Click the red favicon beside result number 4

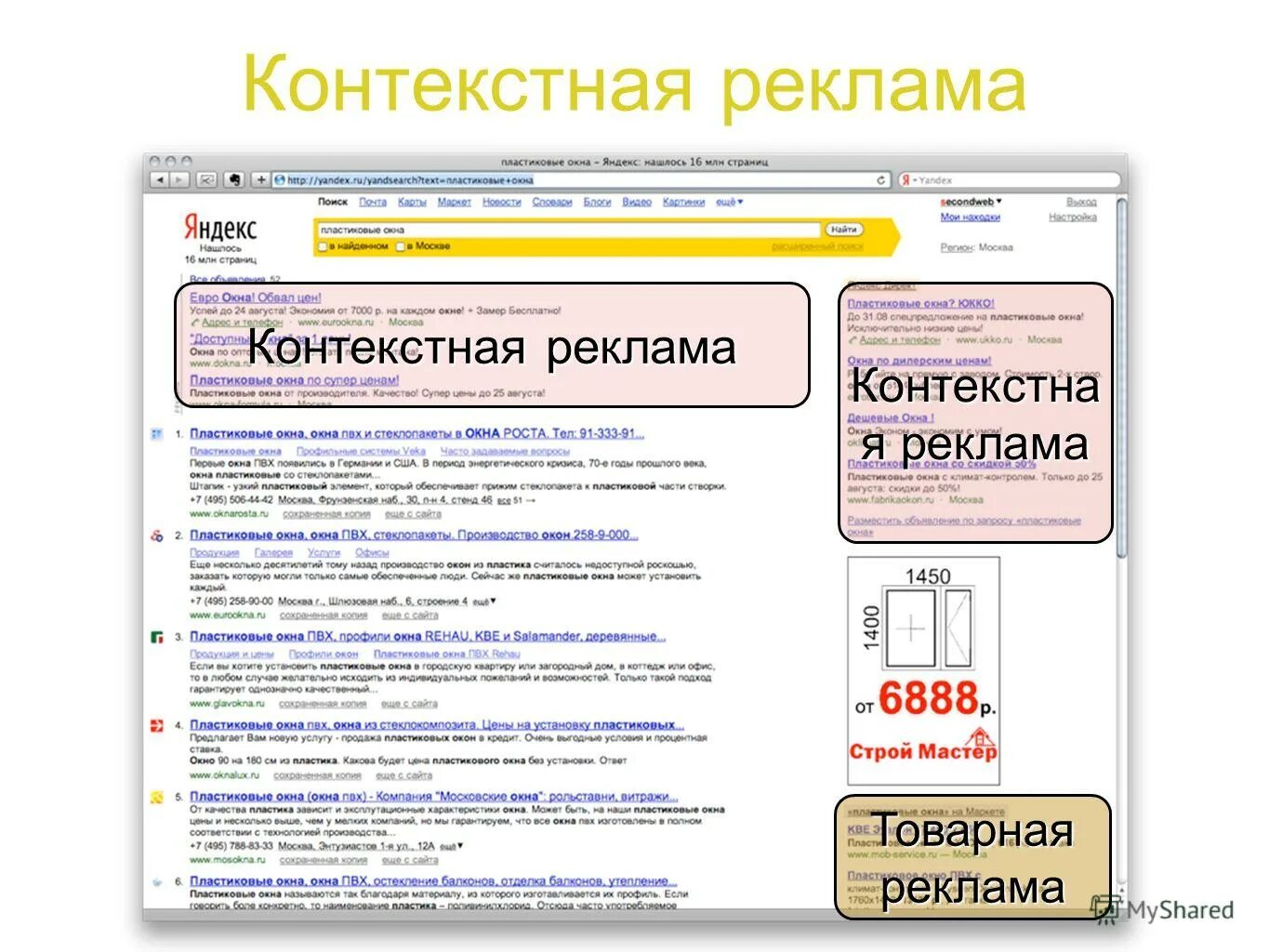pos(155,722)
